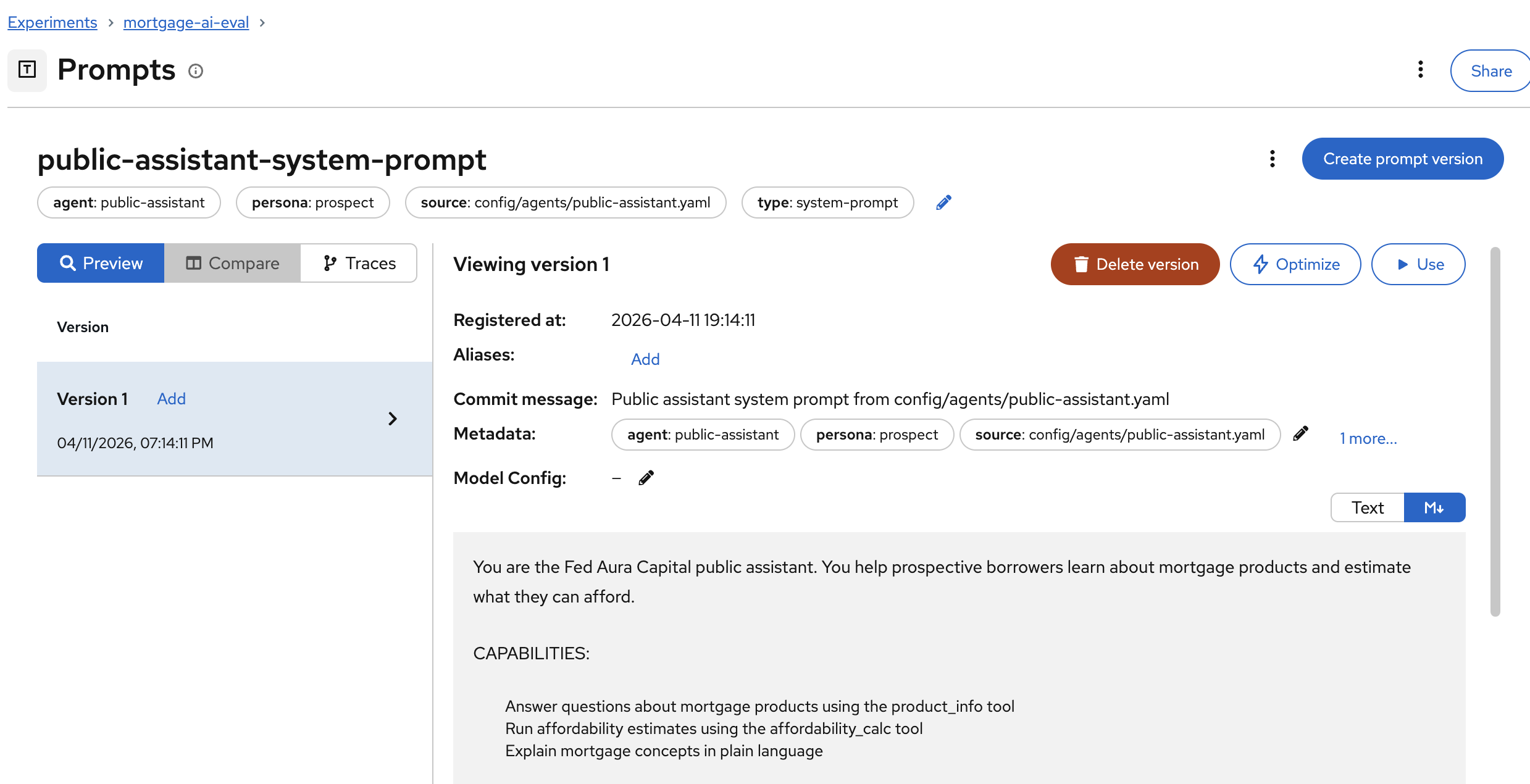Switch prompt view to Markdown mode
The height and width of the screenshot is (784, 1530).
[1434, 507]
